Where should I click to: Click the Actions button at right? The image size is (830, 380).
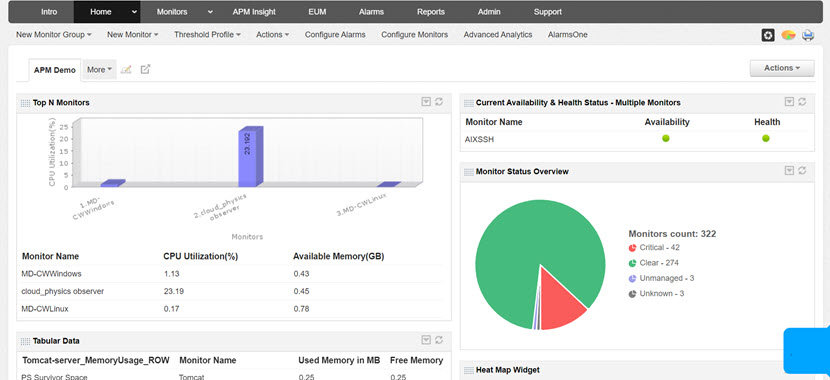(x=782, y=68)
